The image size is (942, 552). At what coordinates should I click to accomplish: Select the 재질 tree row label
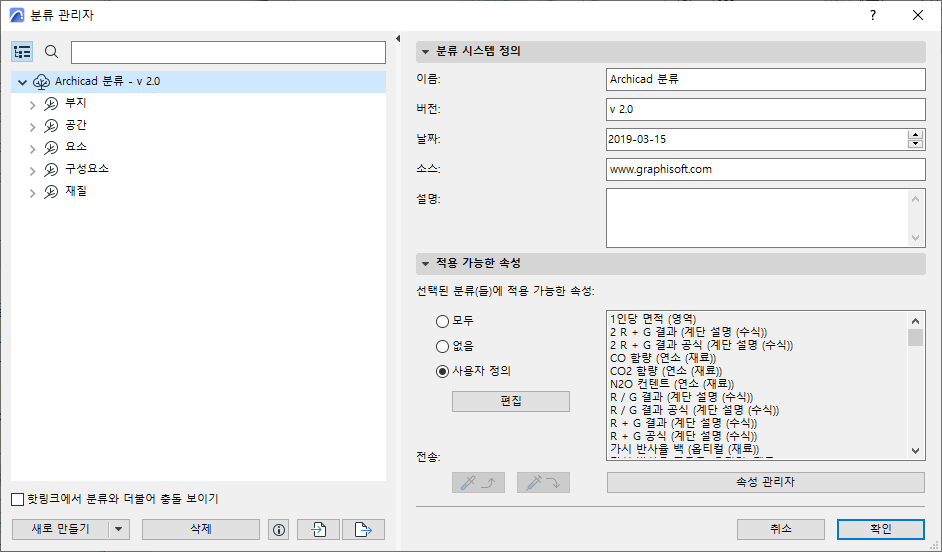pos(76,192)
